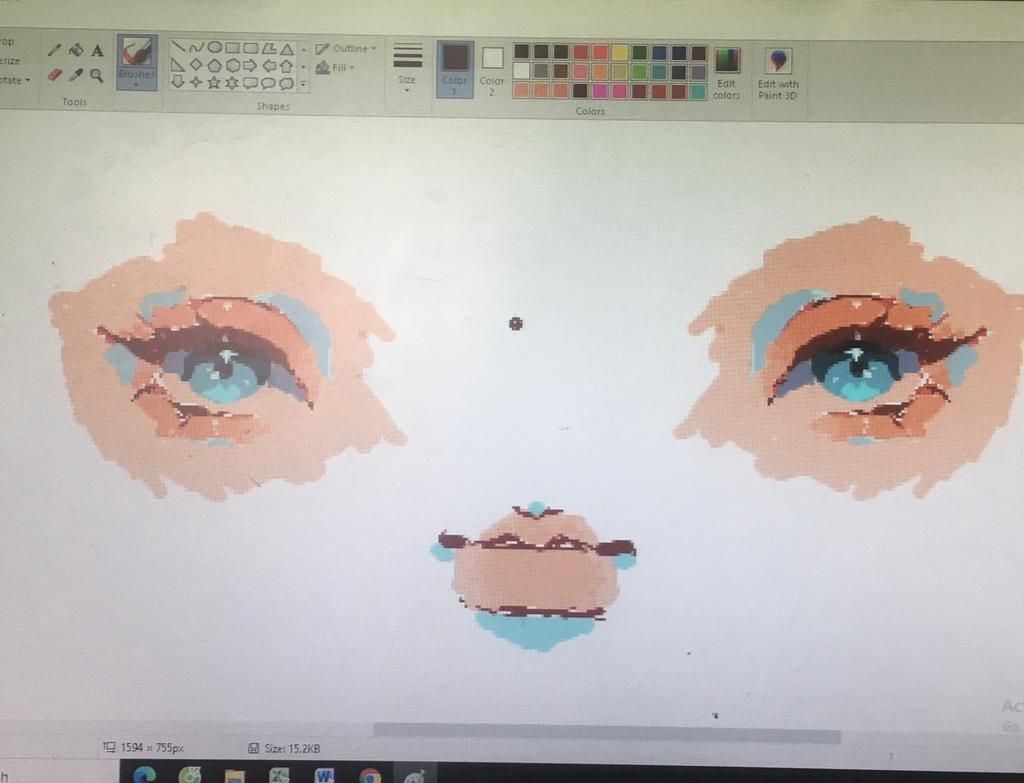Pick the Cloud callout shape
This screenshot has width=1024, height=783.
tap(286, 84)
